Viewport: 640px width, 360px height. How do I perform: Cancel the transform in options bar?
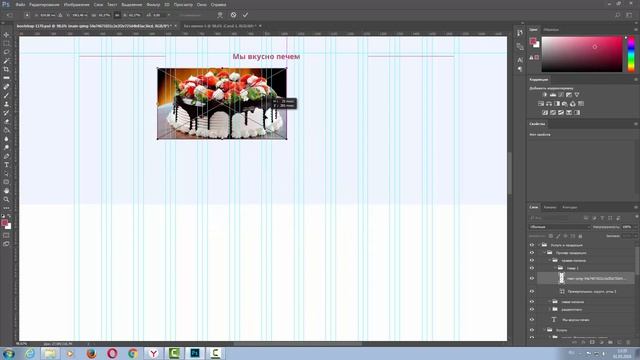point(233,15)
